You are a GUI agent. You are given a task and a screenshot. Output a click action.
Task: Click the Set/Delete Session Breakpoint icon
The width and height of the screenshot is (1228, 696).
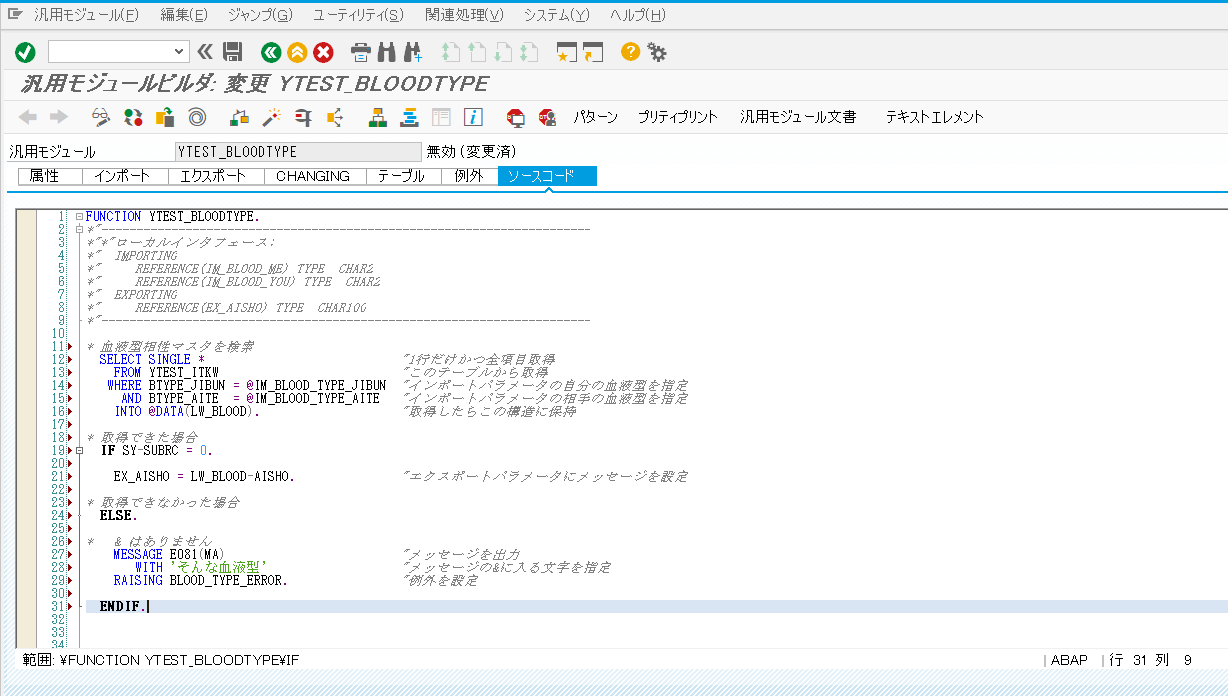pos(516,117)
